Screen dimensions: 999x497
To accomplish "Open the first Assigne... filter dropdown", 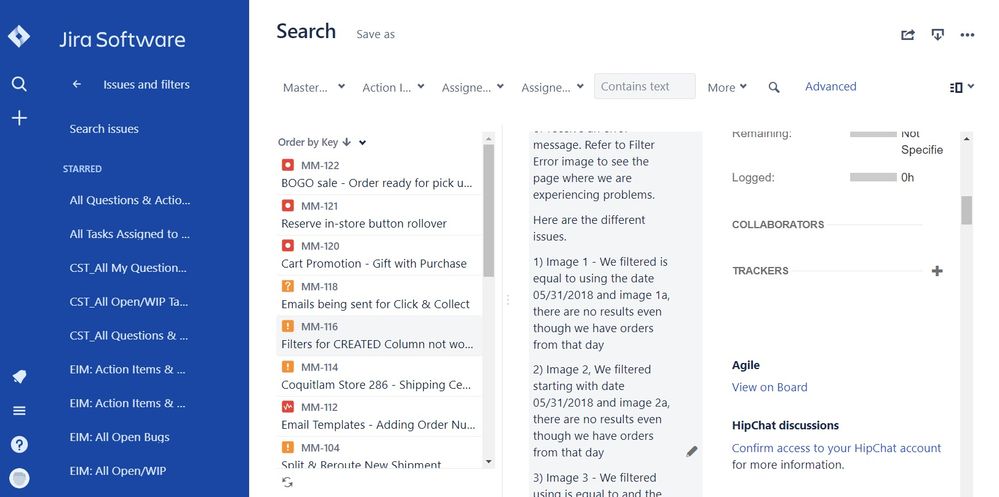I will (x=473, y=87).
